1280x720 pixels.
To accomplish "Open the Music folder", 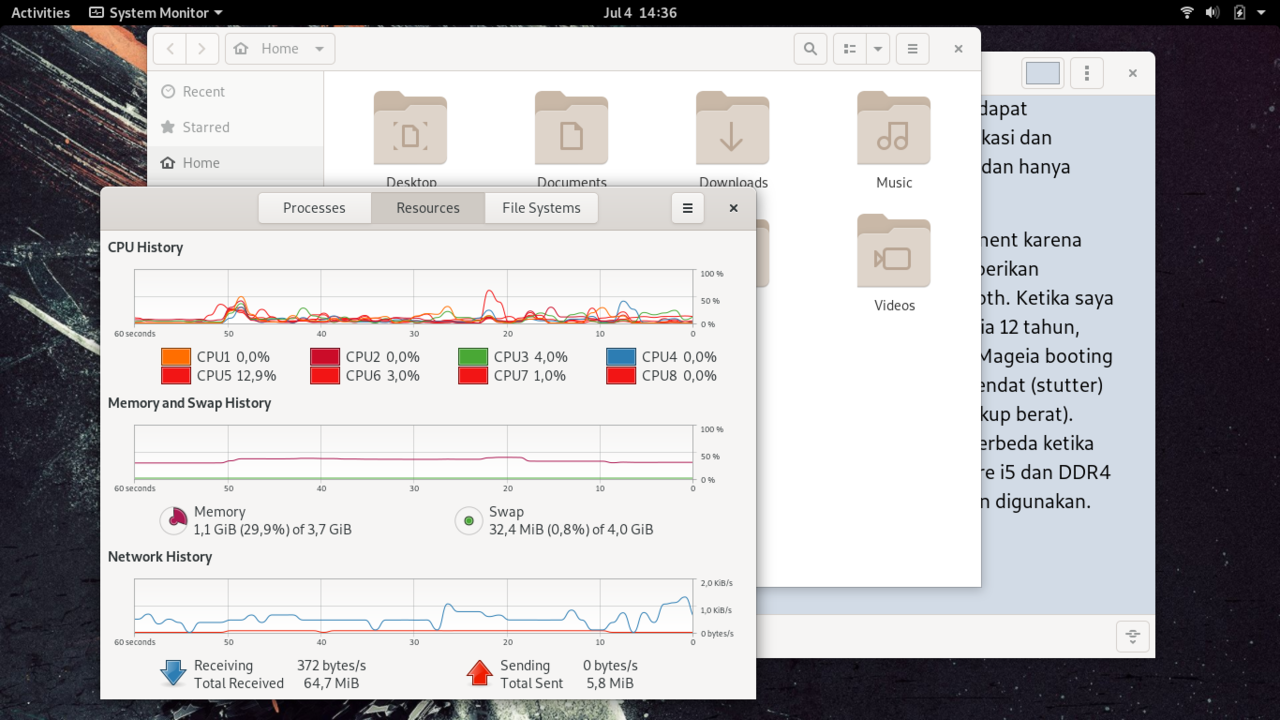I will coord(894,138).
